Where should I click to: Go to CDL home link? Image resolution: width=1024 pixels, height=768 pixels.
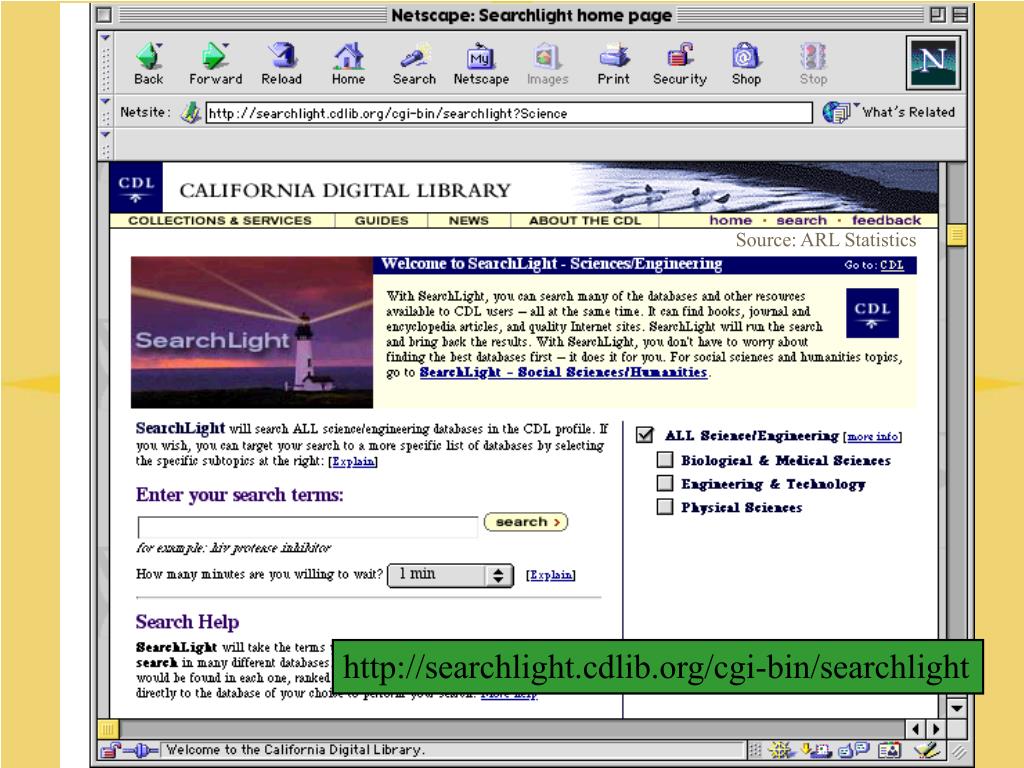pos(730,221)
